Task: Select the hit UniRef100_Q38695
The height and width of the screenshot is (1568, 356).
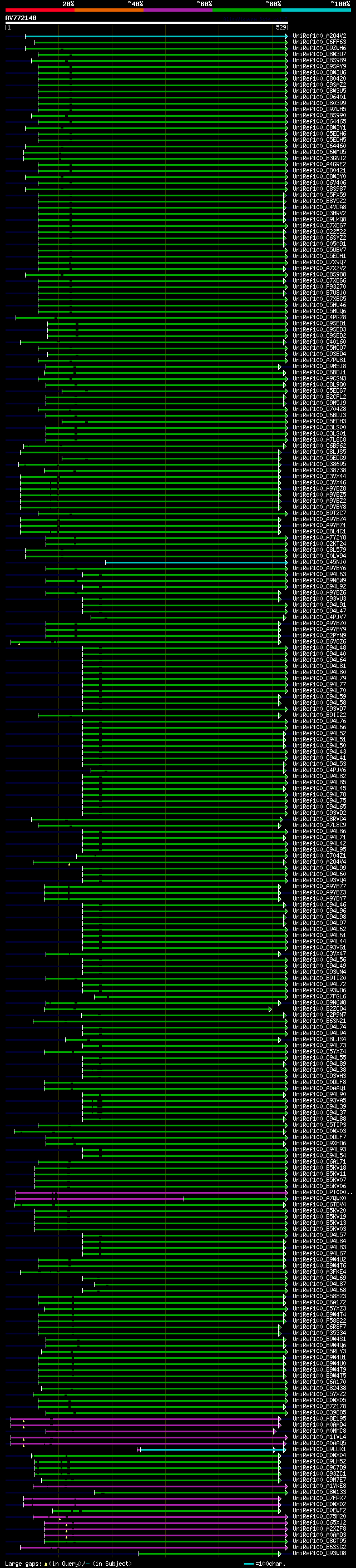Action: [x=319, y=464]
